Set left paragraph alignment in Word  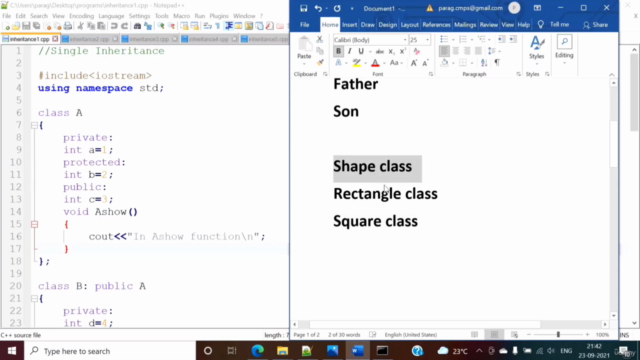coord(444,51)
